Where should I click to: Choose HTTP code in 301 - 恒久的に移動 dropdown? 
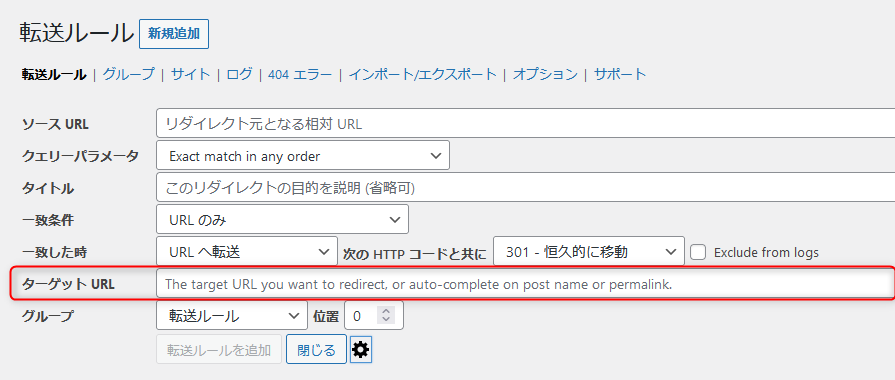pyautogui.click(x=588, y=251)
